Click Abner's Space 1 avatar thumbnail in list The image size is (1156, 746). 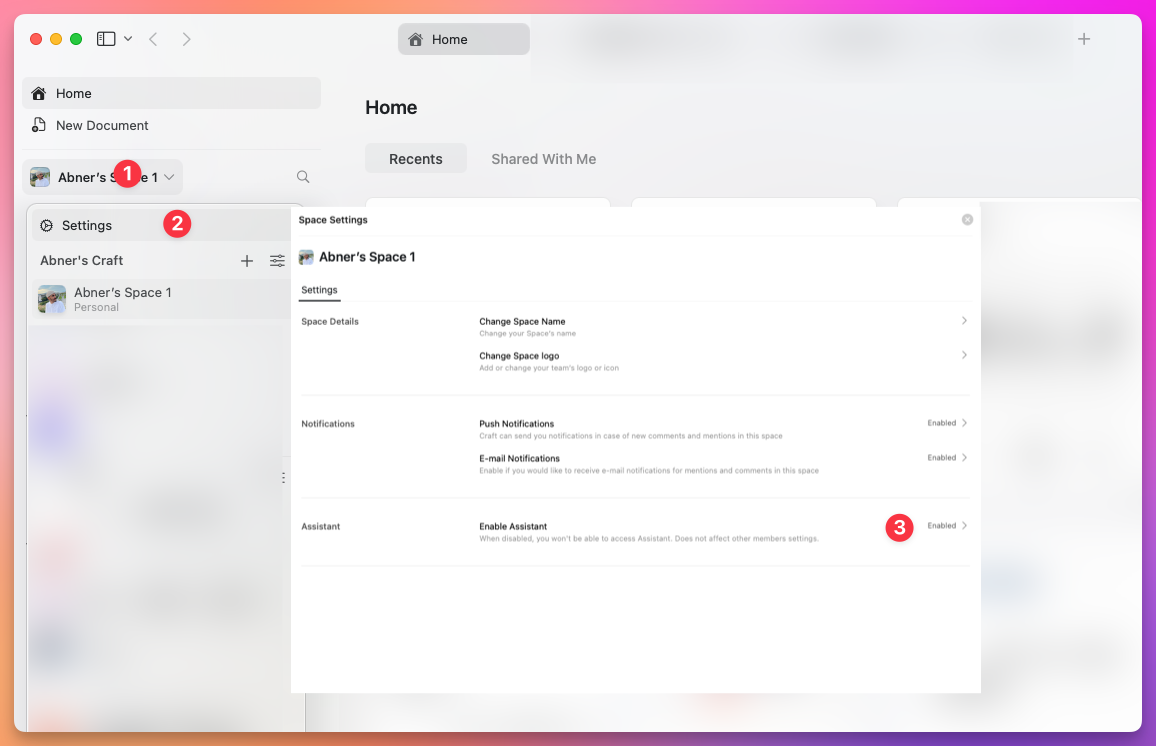[x=52, y=299]
